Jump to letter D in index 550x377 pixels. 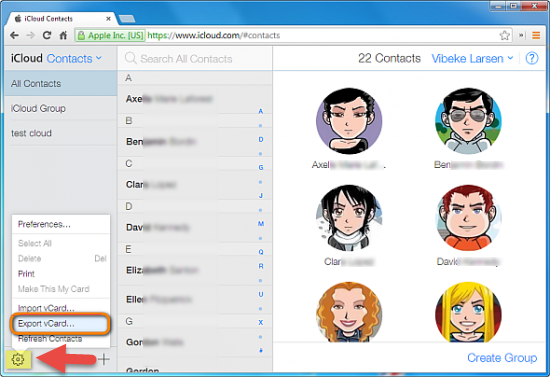tap(261, 139)
